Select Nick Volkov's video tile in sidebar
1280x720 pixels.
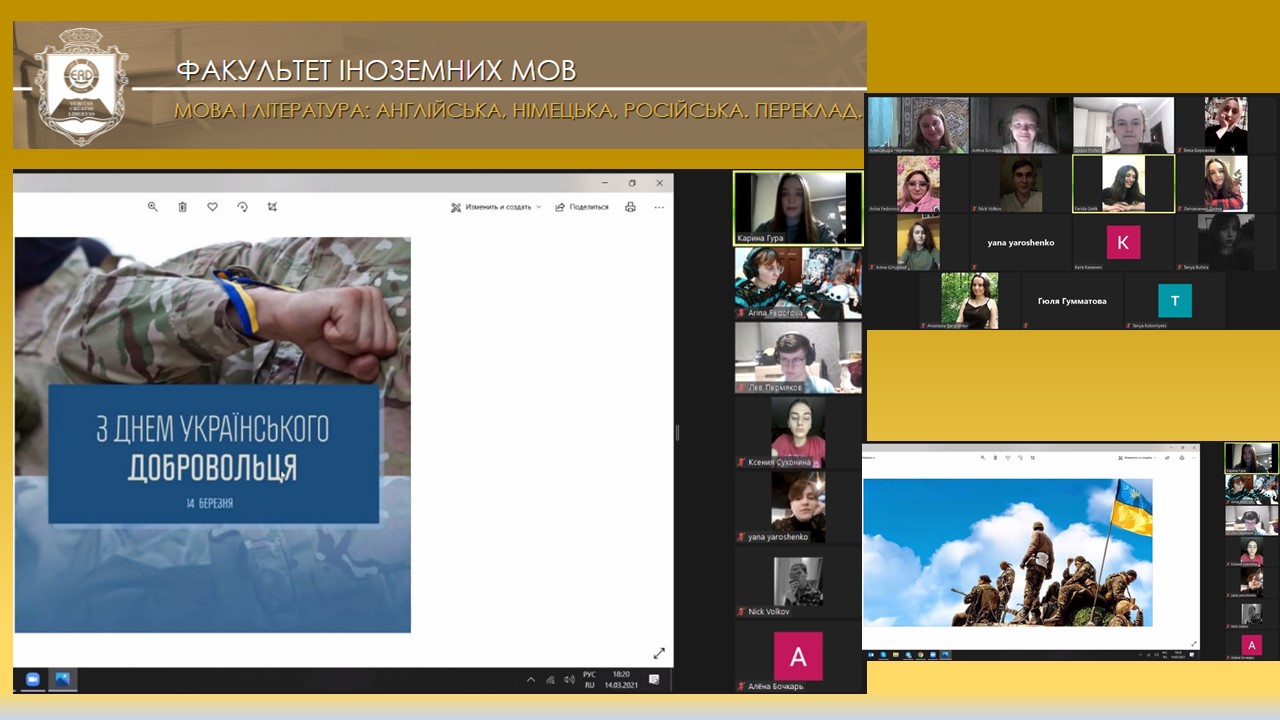tap(797, 581)
